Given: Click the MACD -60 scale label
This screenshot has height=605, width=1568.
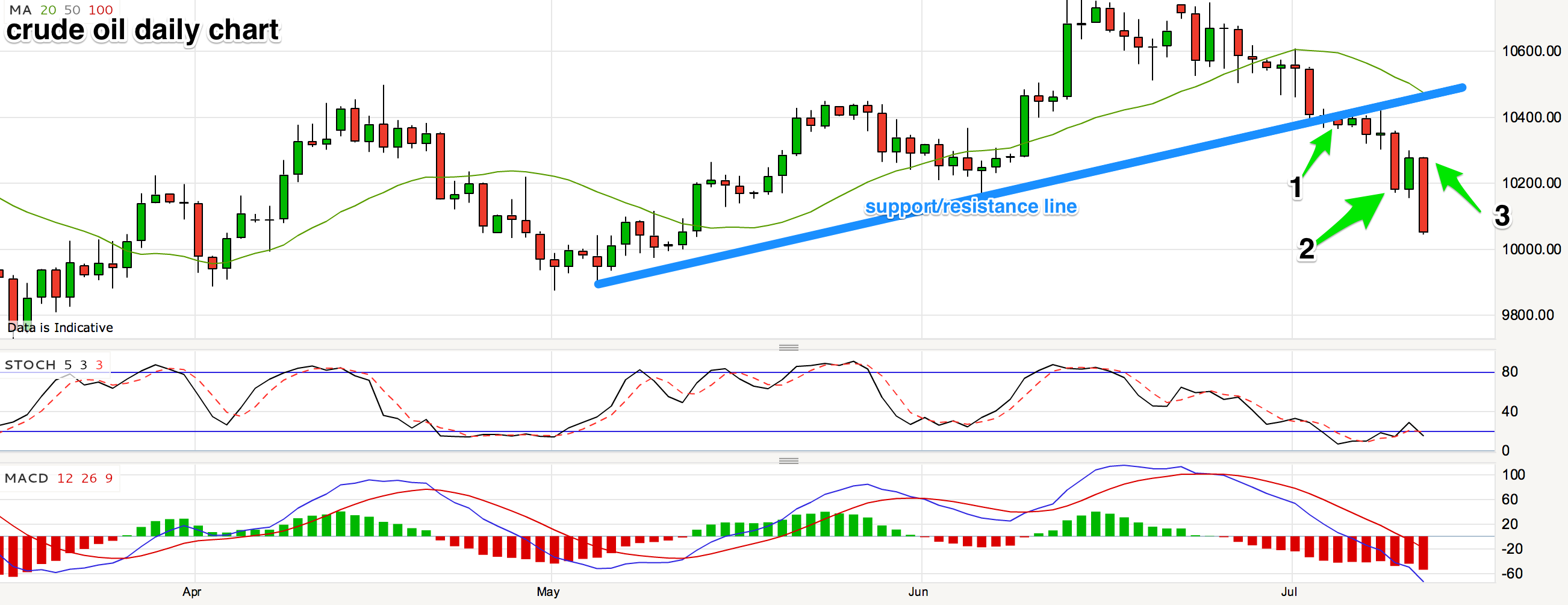Looking at the screenshot, I should 1512,573.
